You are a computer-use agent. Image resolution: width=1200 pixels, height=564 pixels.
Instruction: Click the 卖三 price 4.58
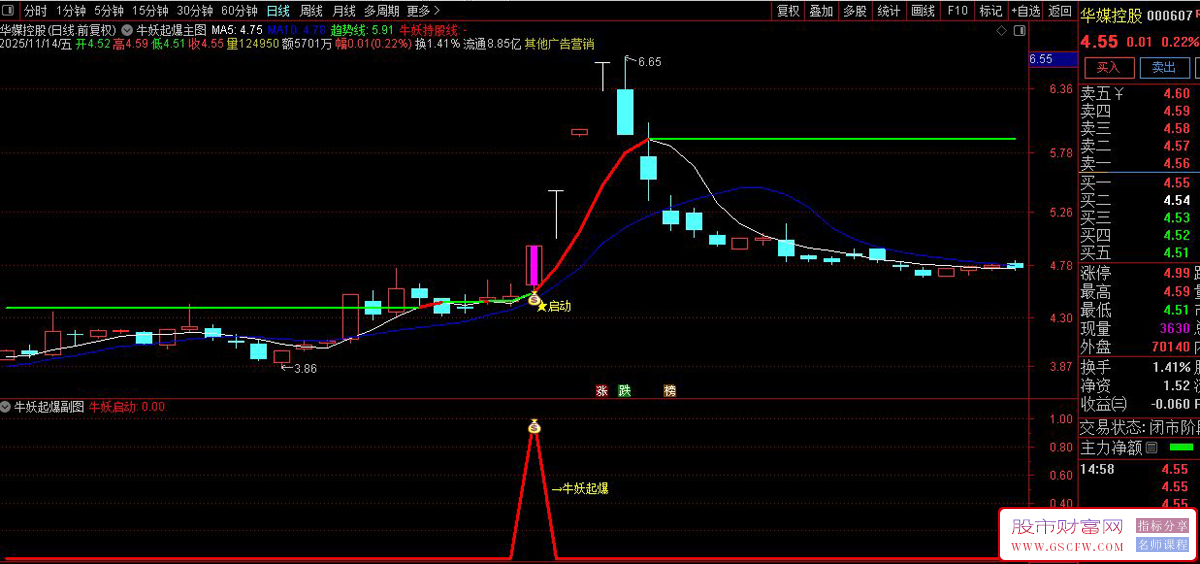pyautogui.click(x=1176, y=129)
